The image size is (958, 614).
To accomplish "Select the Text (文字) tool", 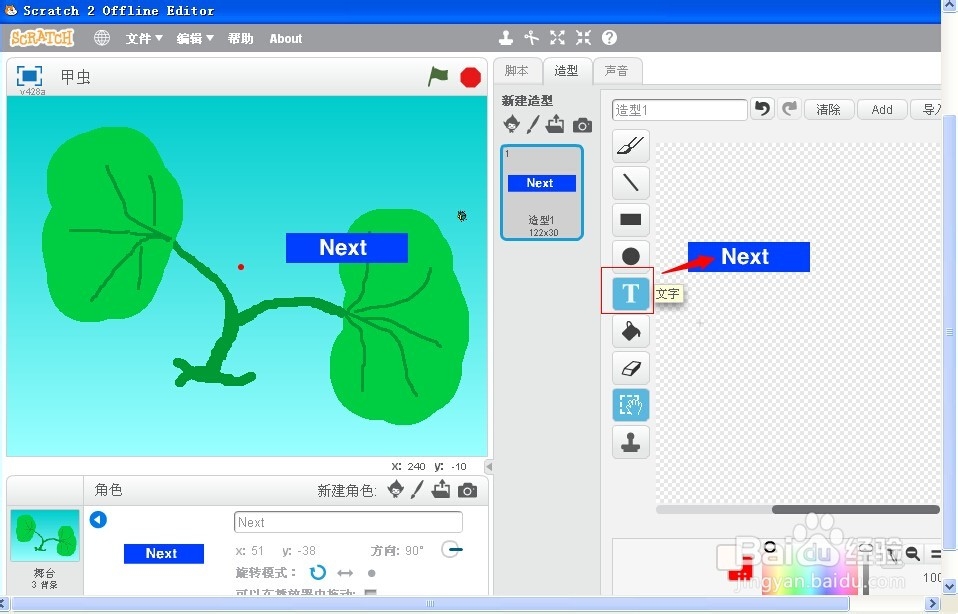I will [x=630, y=293].
